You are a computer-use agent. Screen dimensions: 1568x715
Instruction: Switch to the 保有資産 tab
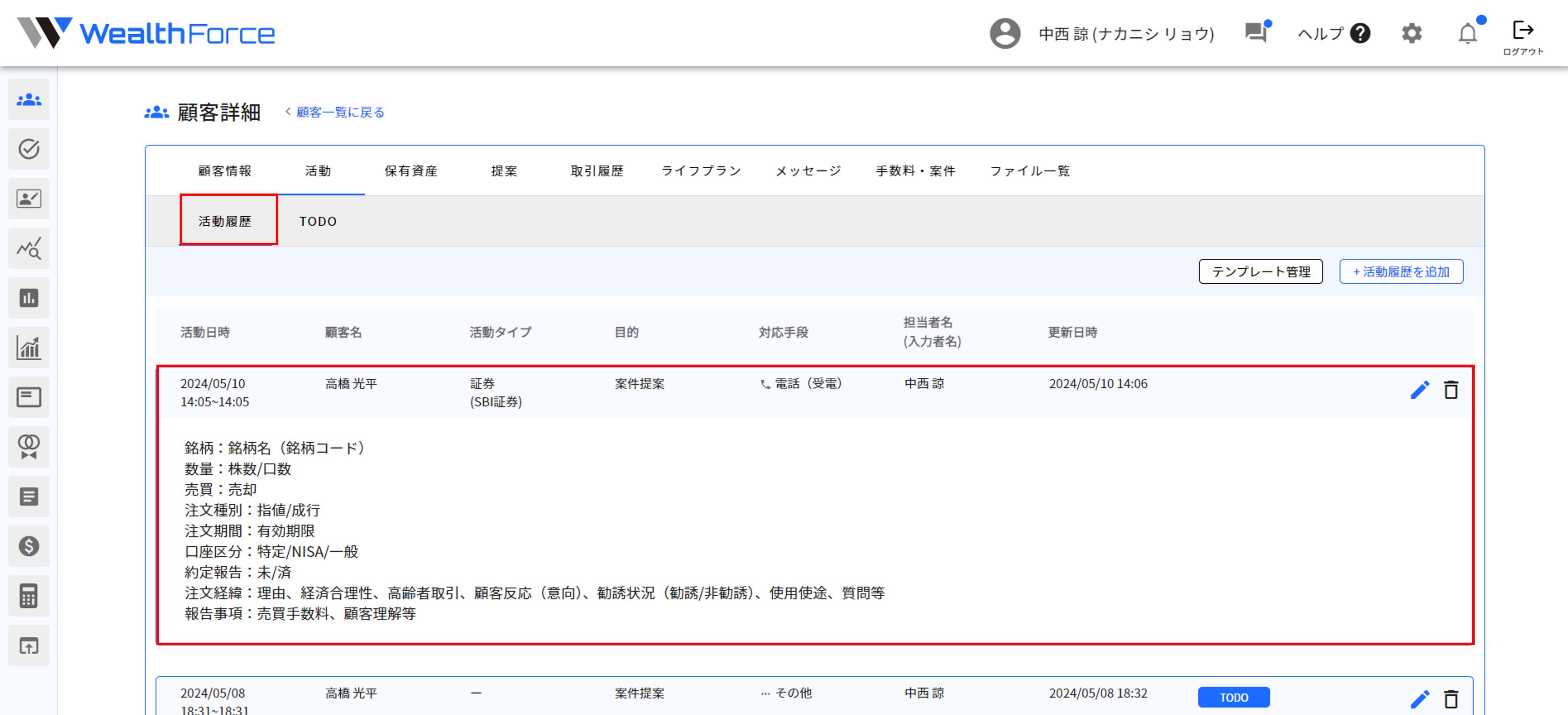click(x=411, y=171)
